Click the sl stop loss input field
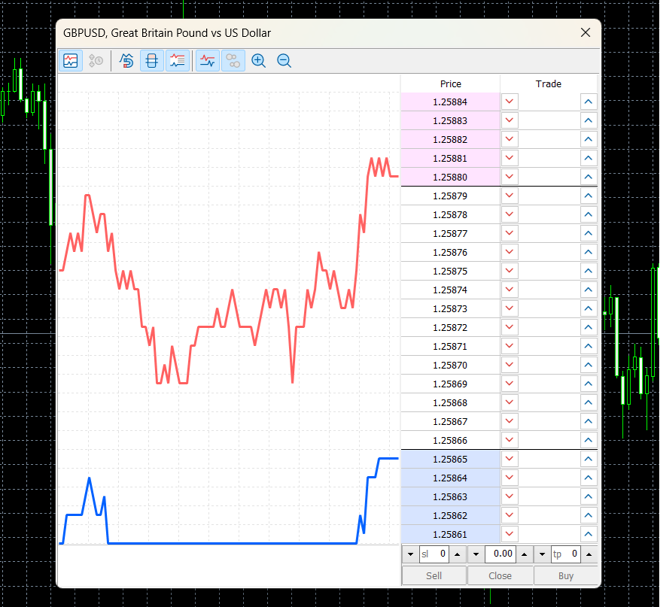Screen dimensions: 660x607 [x=434, y=554]
